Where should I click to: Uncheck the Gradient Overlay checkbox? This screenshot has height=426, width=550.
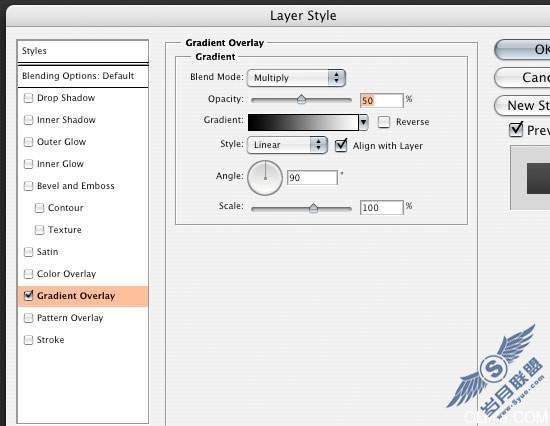click(x=28, y=296)
